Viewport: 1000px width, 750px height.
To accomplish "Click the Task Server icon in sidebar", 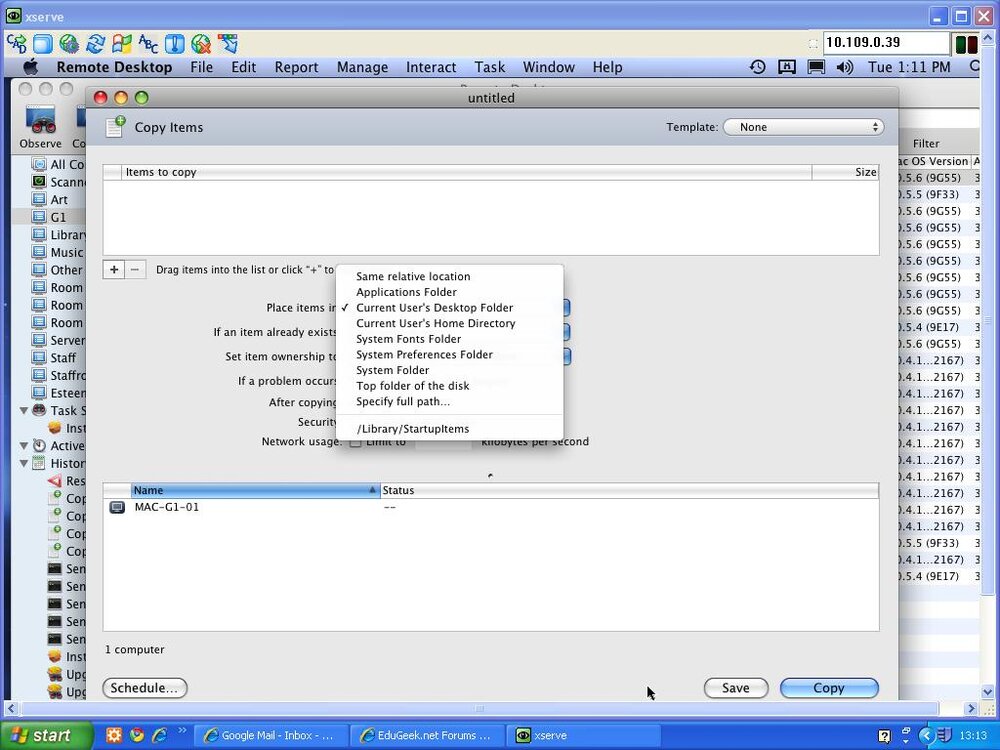I will point(39,410).
